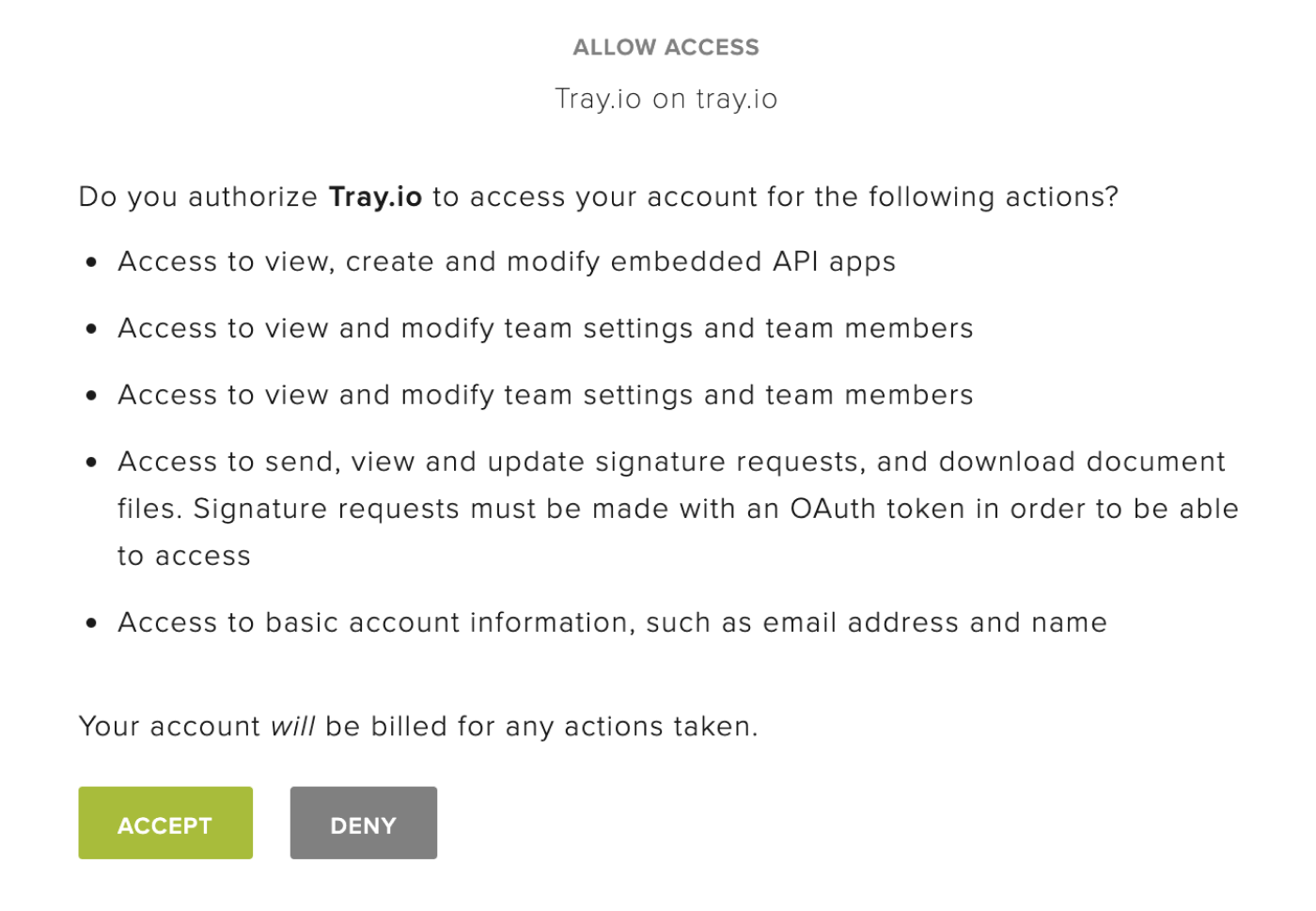This screenshot has height=911, width=1316.
Task: Click the billing notice text
Action: pos(417,726)
